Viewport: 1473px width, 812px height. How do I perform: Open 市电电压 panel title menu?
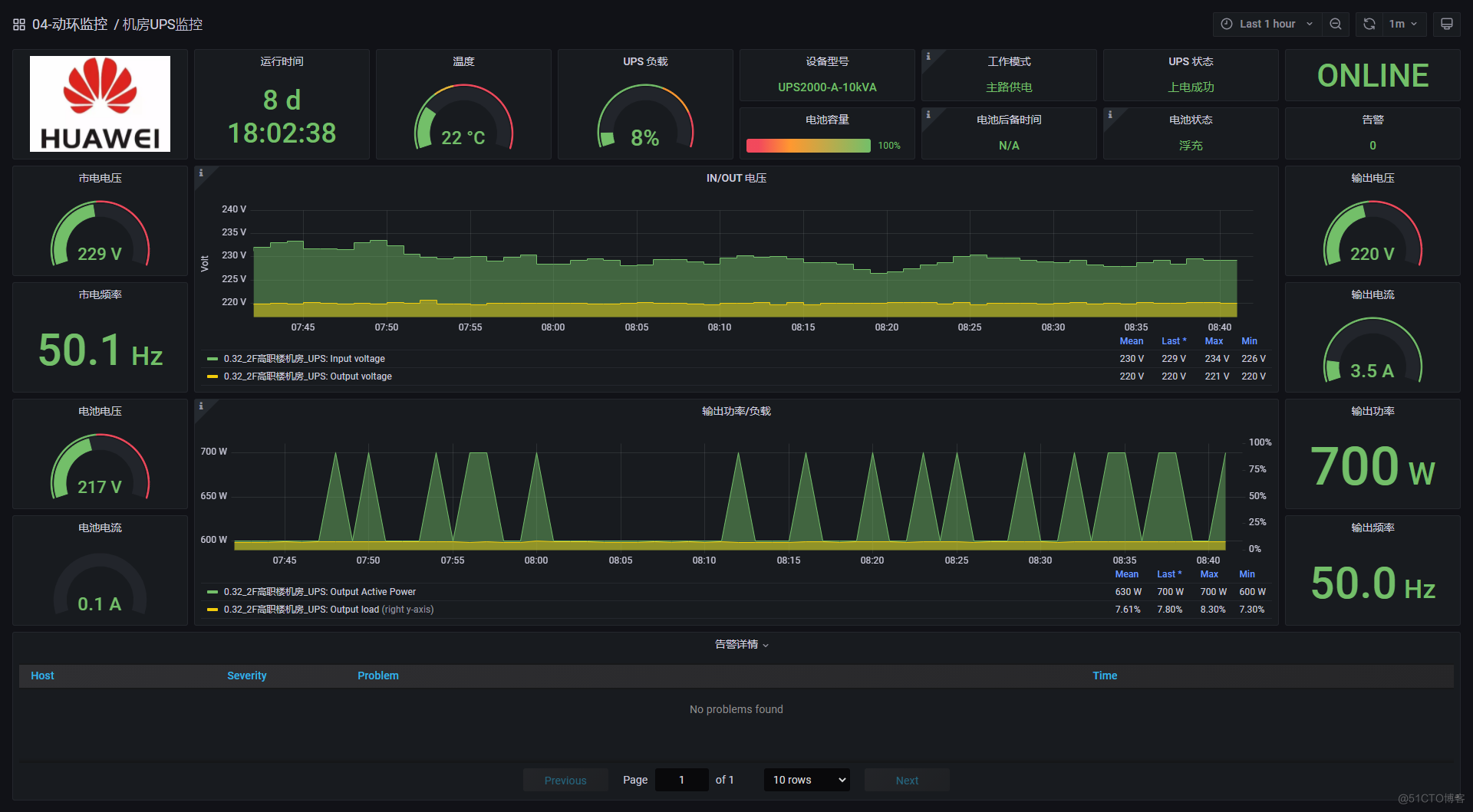tap(100, 178)
